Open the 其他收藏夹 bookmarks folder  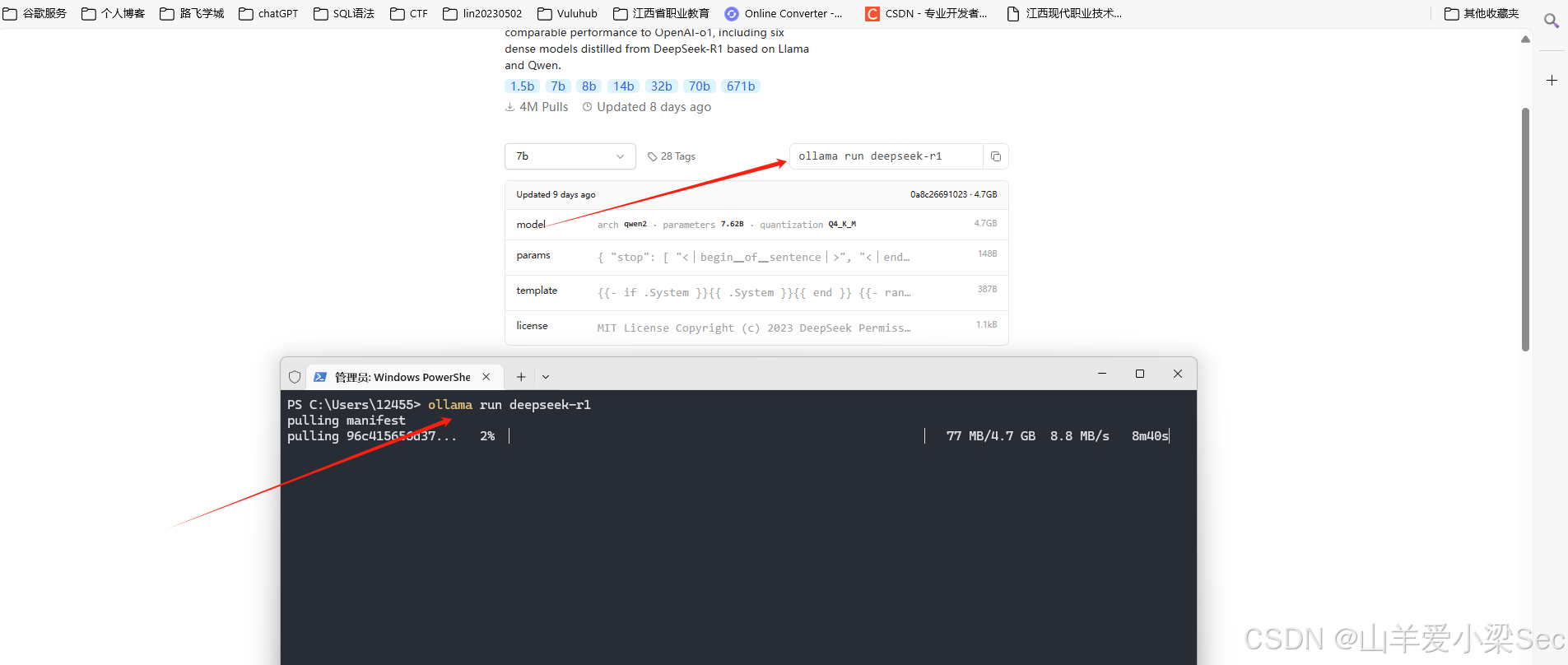1482,13
